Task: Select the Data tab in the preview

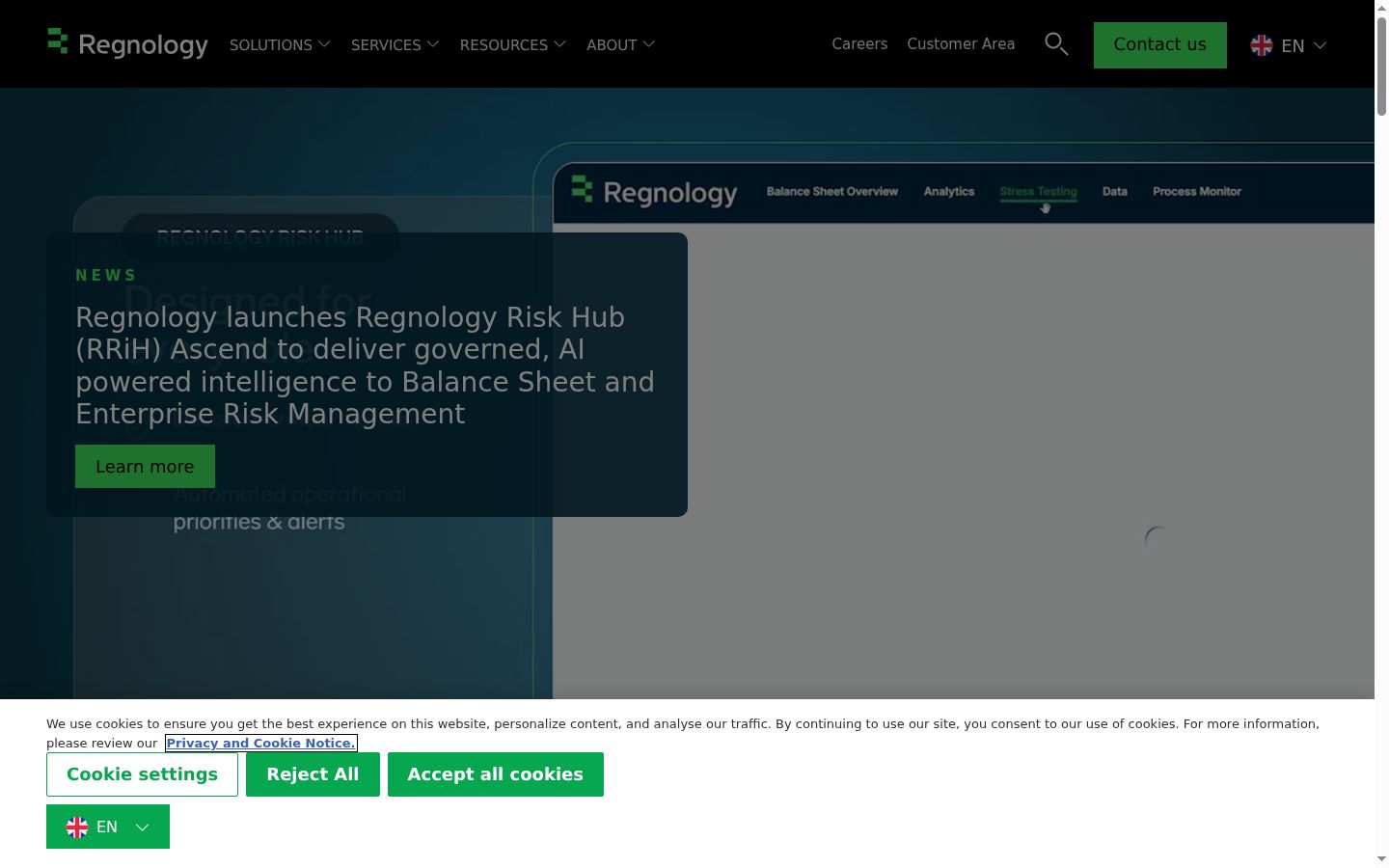Action: tap(1115, 192)
